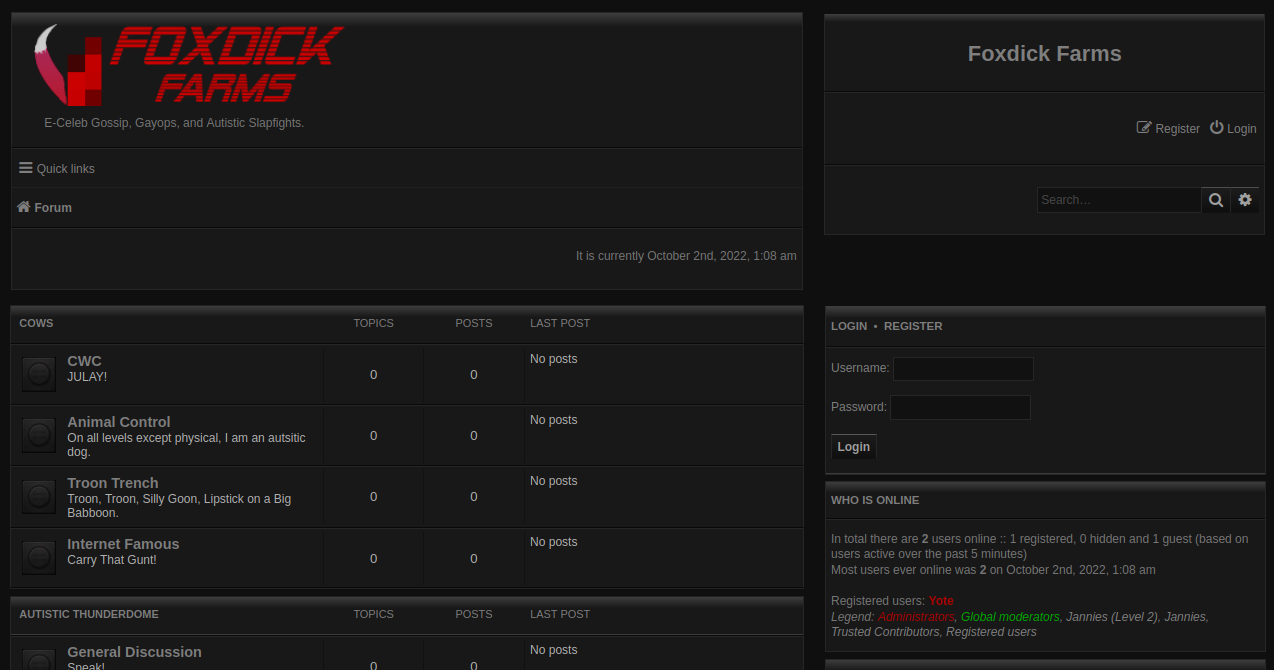Open the Internet Famous forum
This screenshot has width=1274, height=670.
(x=123, y=544)
